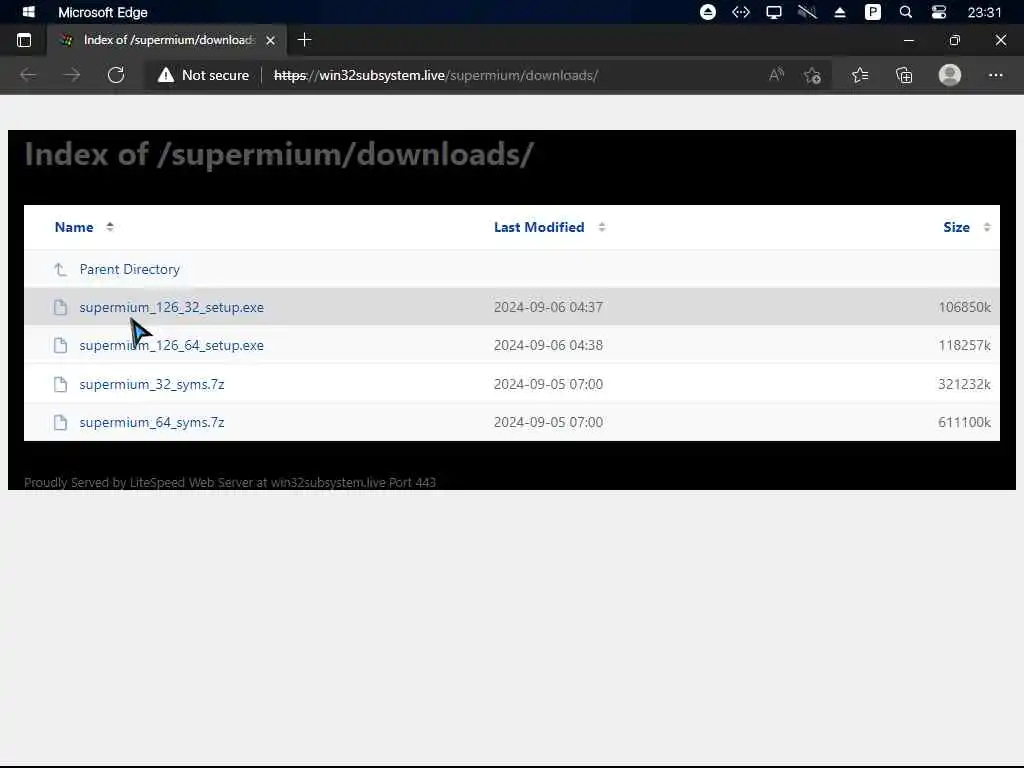Open the P app icon in the top bar
The width and height of the screenshot is (1024, 768).
pyautogui.click(x=872, y=12)
